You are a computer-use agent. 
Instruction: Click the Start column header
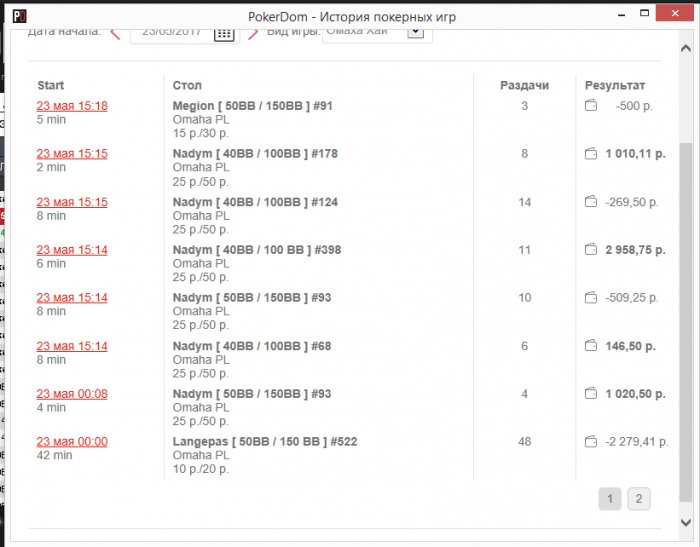[50, 85]
